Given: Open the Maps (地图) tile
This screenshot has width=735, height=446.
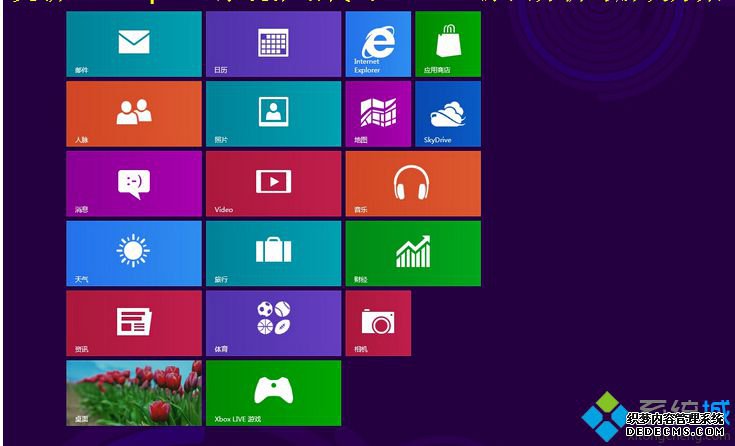Looking at the screenshot, I should point(378,114).
